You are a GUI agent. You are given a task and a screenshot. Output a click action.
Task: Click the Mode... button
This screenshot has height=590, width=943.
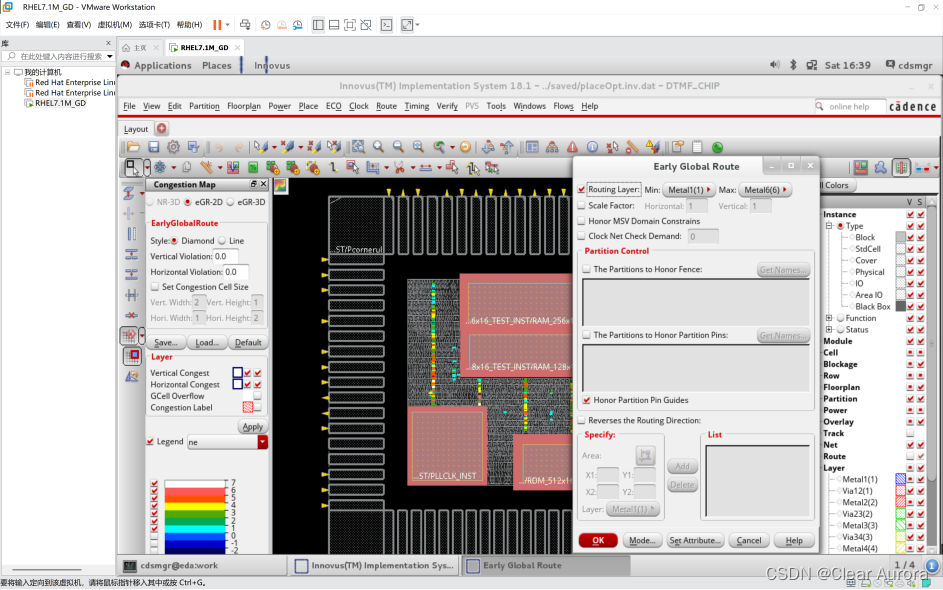click(x=642, y=540)
